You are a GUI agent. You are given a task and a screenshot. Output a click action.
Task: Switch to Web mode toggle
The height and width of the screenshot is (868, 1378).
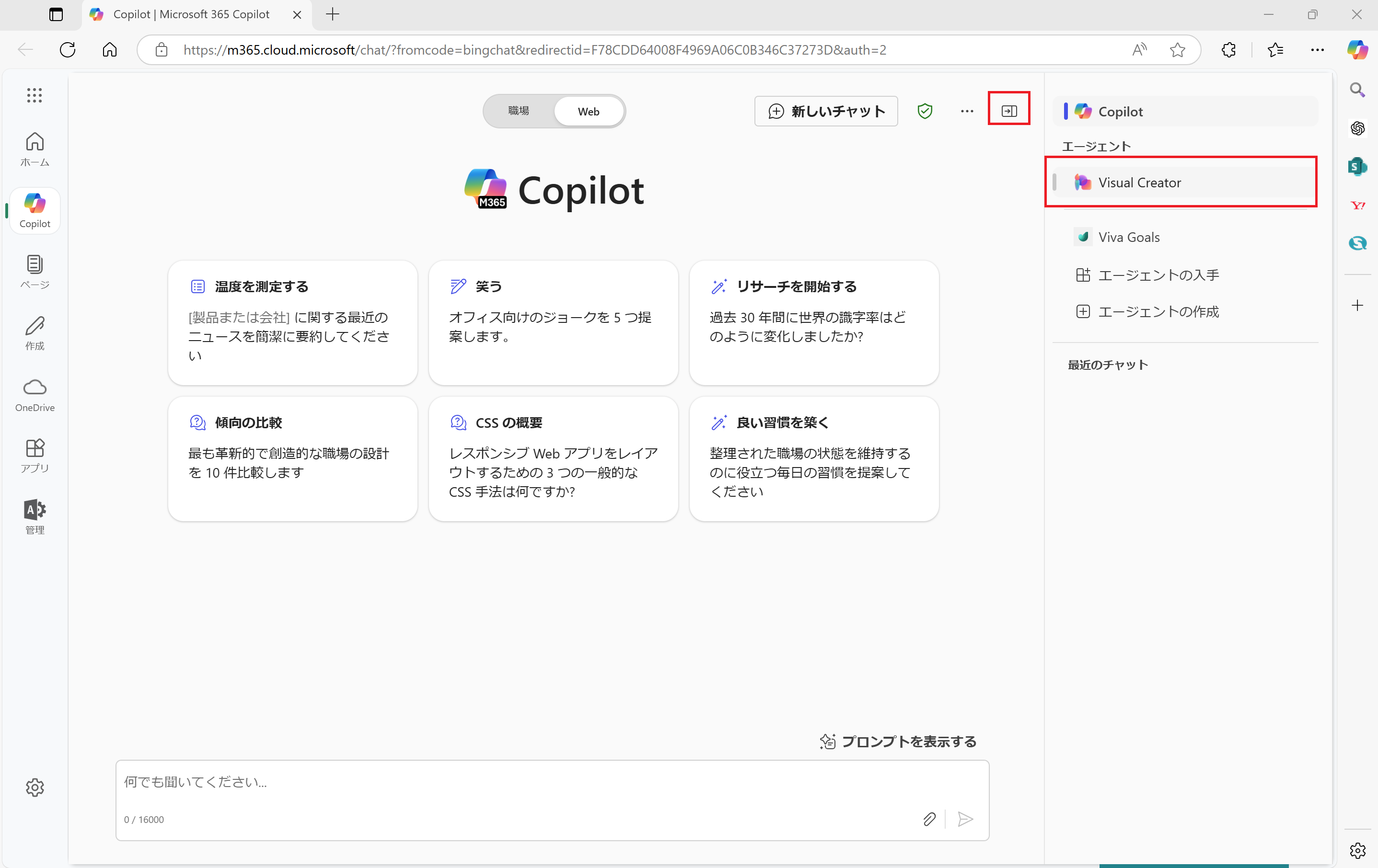pyautogui.click(x=588, y=111)
